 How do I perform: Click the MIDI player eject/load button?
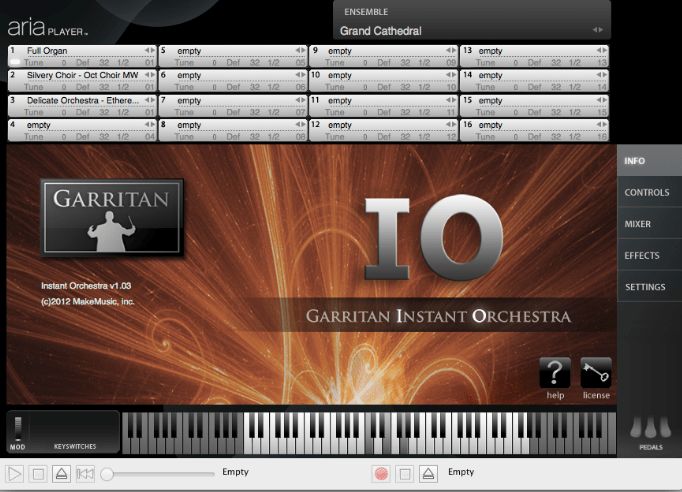[x=61, y=474]
